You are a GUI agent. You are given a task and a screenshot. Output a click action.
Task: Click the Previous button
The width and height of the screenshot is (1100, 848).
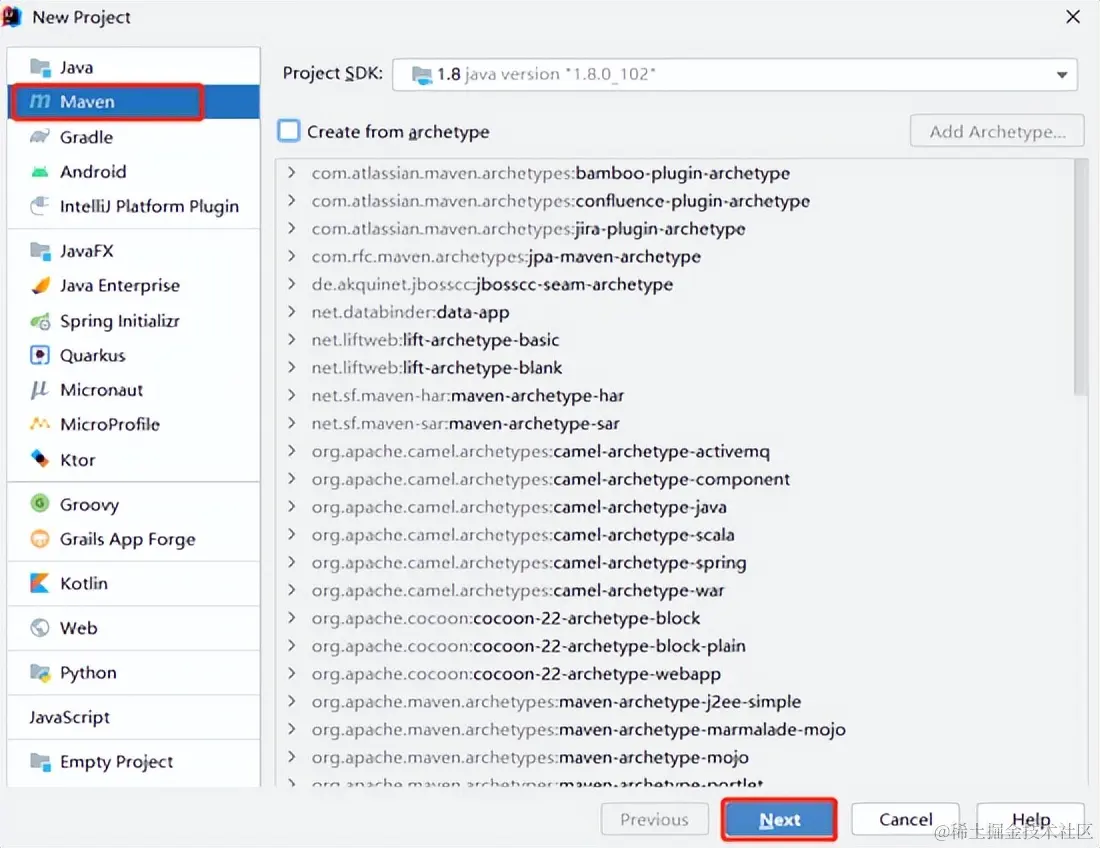point(655,819)
